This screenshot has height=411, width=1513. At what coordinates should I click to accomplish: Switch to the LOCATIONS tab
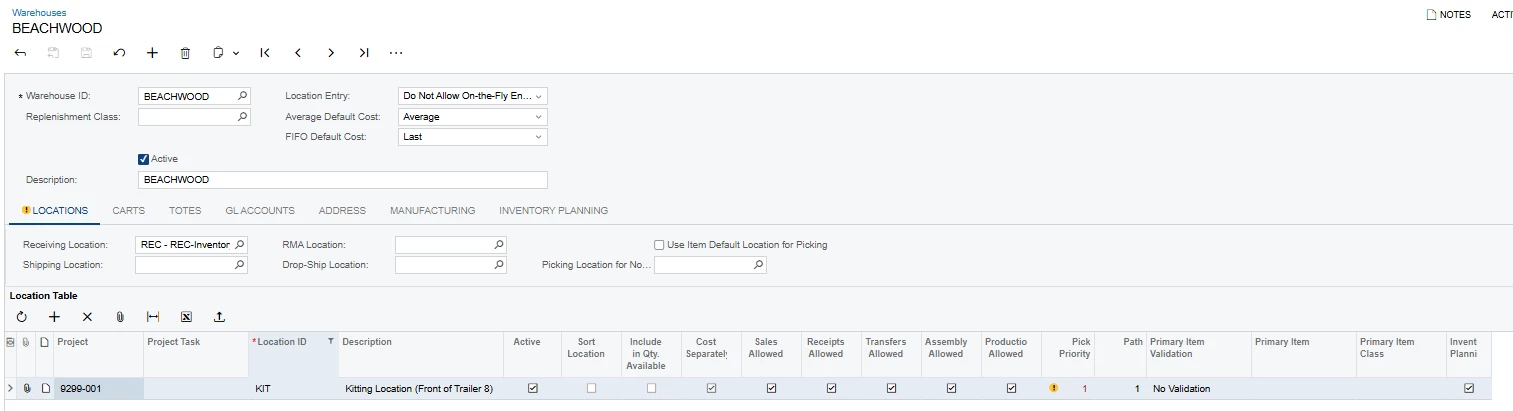(55, 211)
